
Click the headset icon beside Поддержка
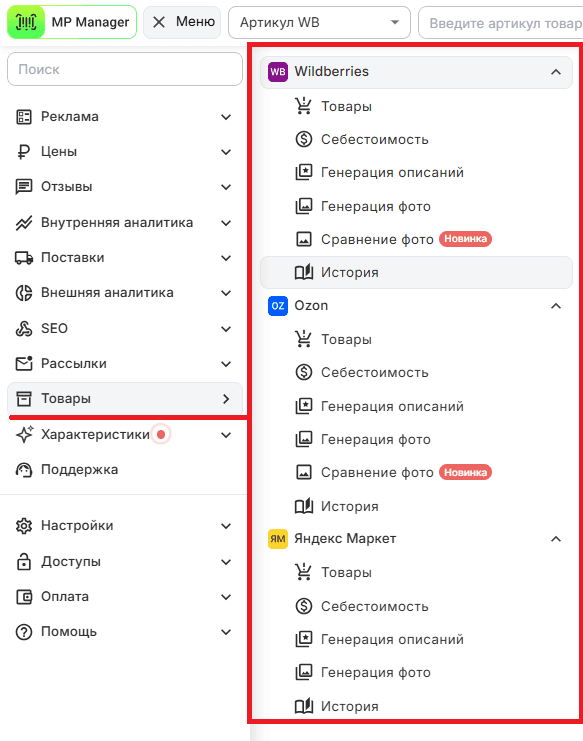[x=24, y=470]
